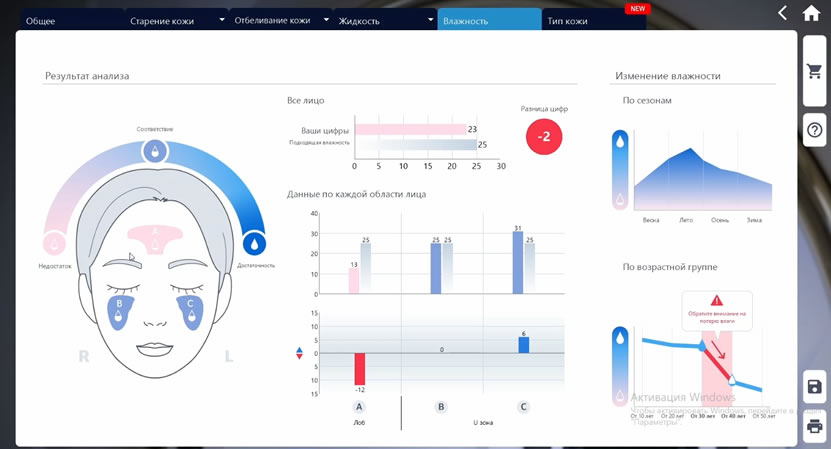
Task: Select the Достаточность blue drop indicator
Action: point(254,243)
